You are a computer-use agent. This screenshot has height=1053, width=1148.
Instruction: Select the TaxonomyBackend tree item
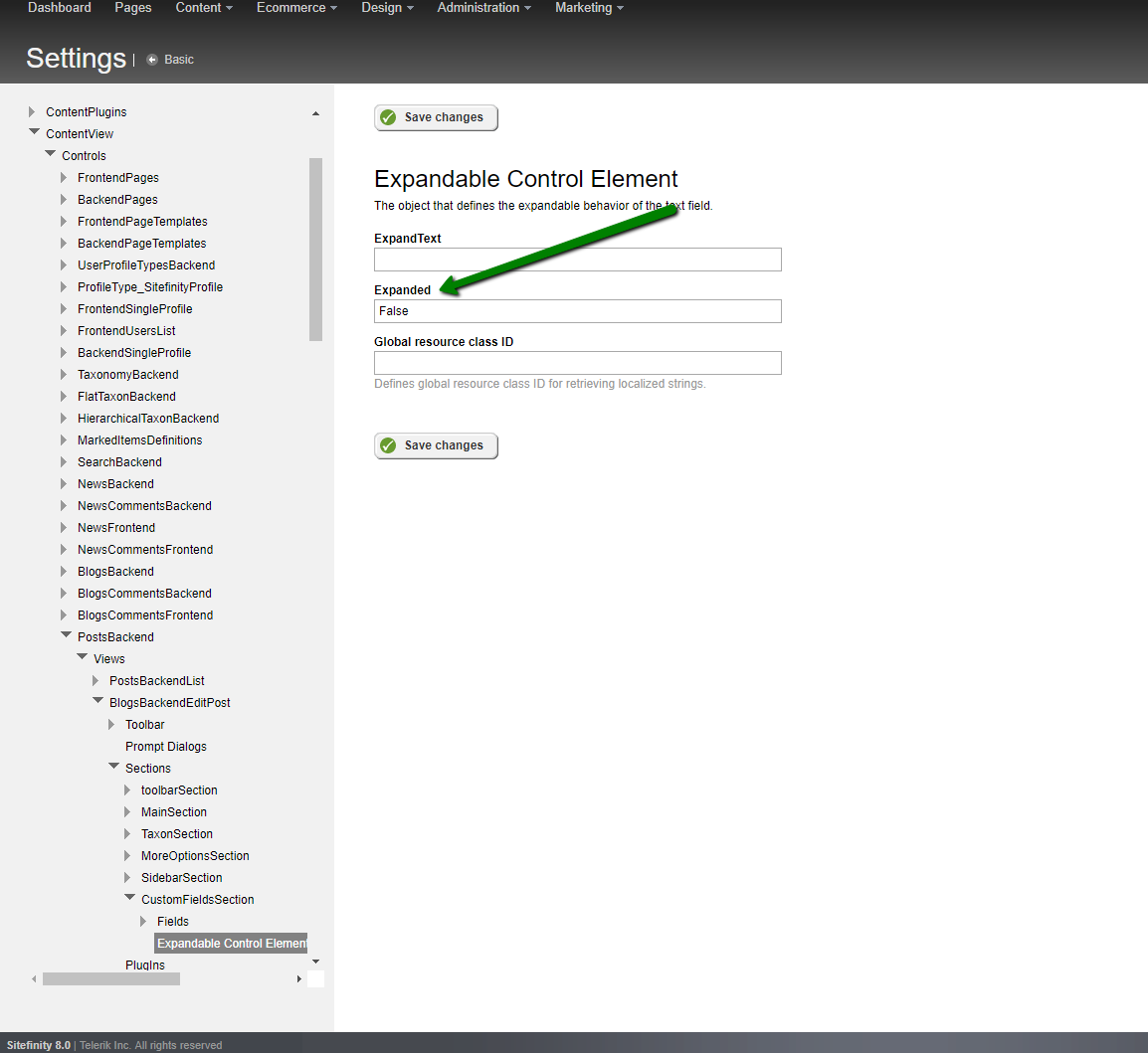pos(128,375)
